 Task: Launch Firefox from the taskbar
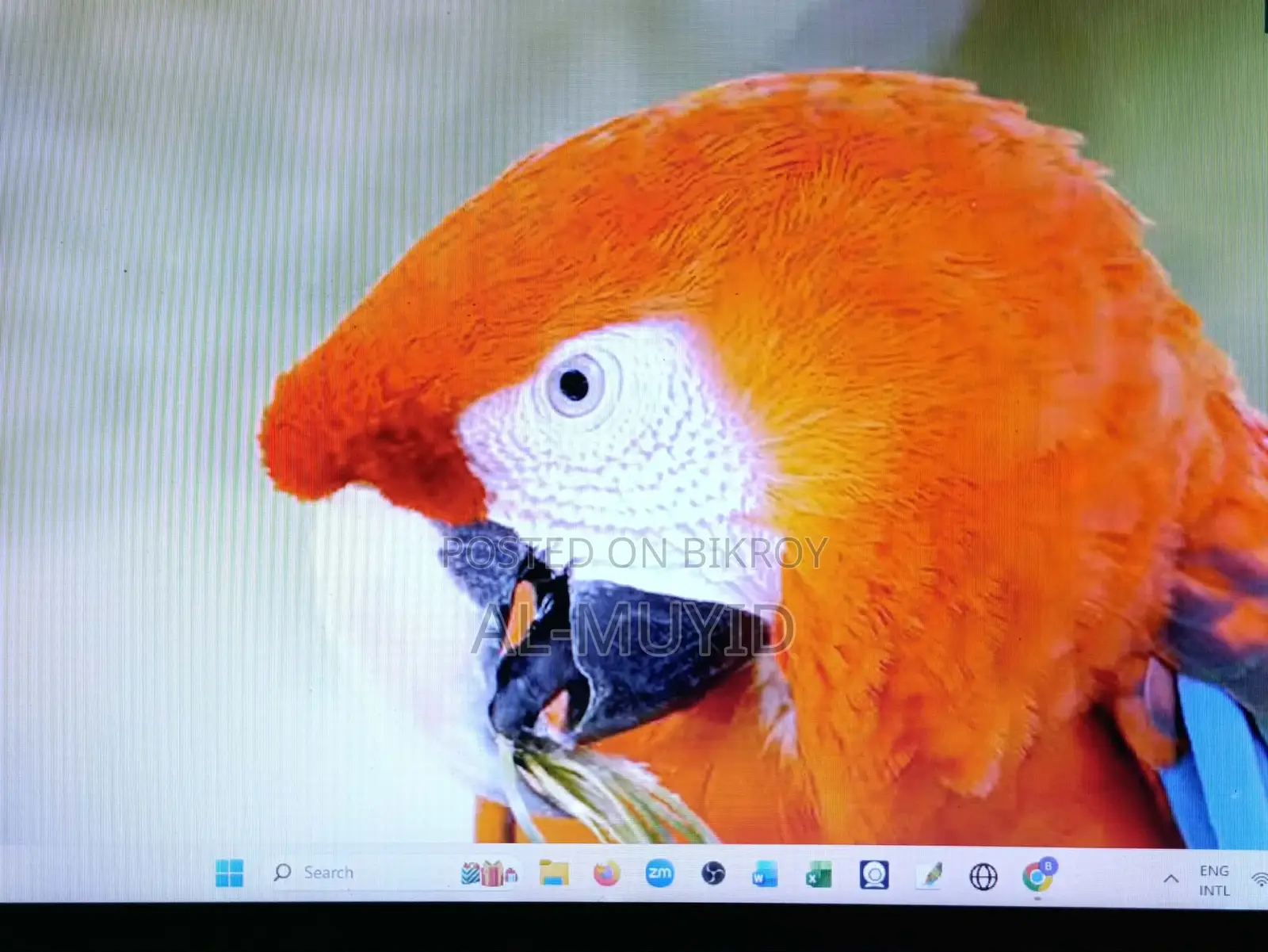click(606, 874)
